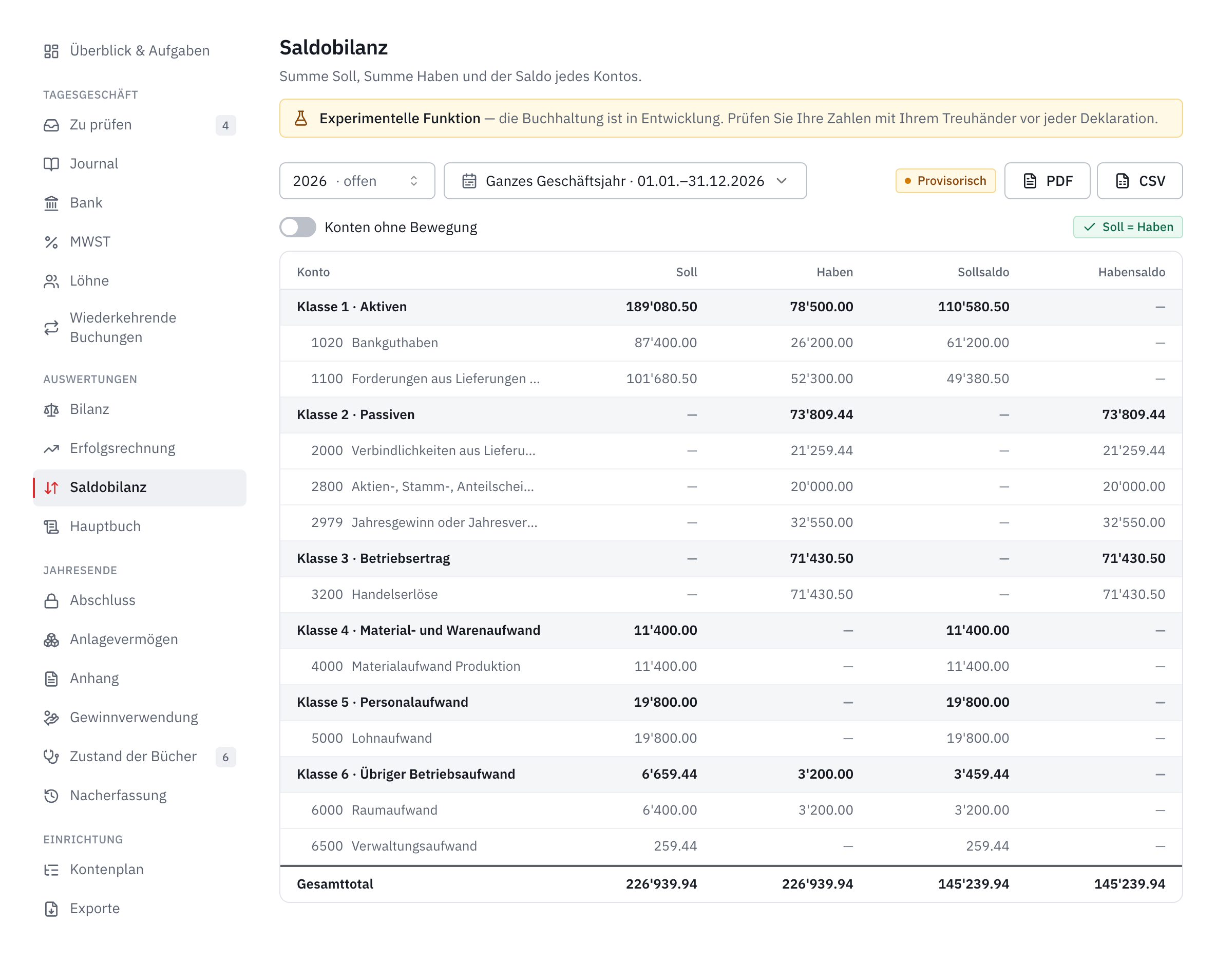Click the Anhang document icon

(x=51, y=678)
